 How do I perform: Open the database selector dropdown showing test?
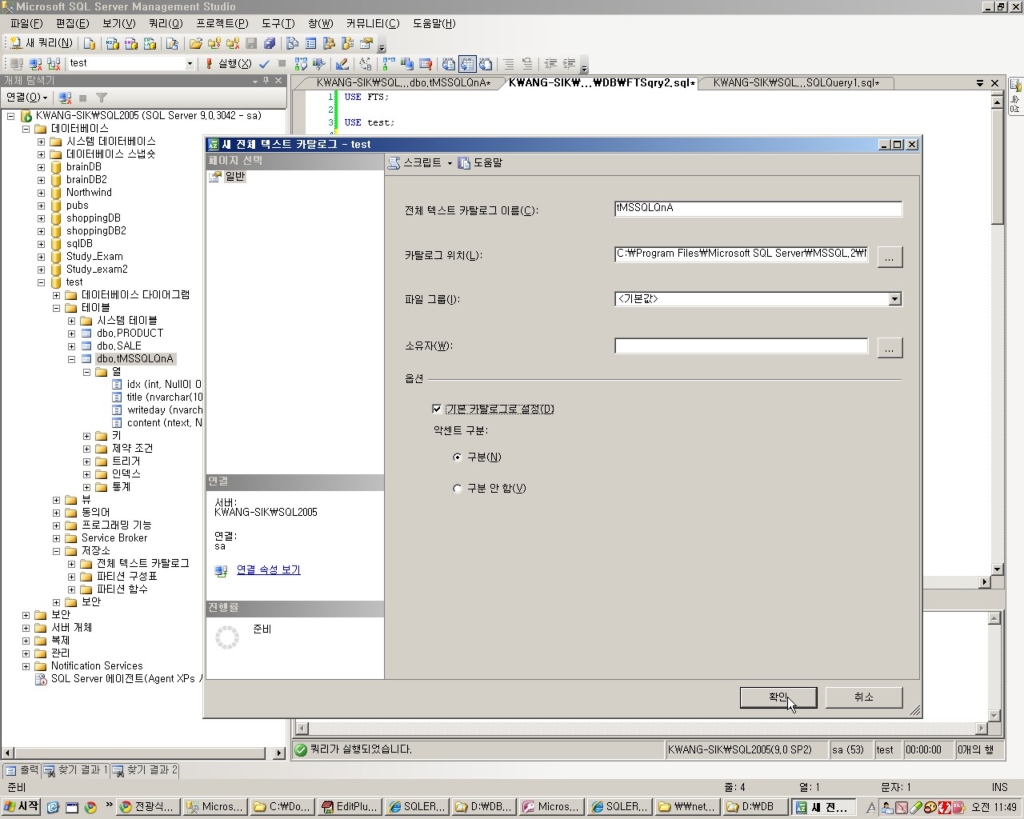click(189, 63)
